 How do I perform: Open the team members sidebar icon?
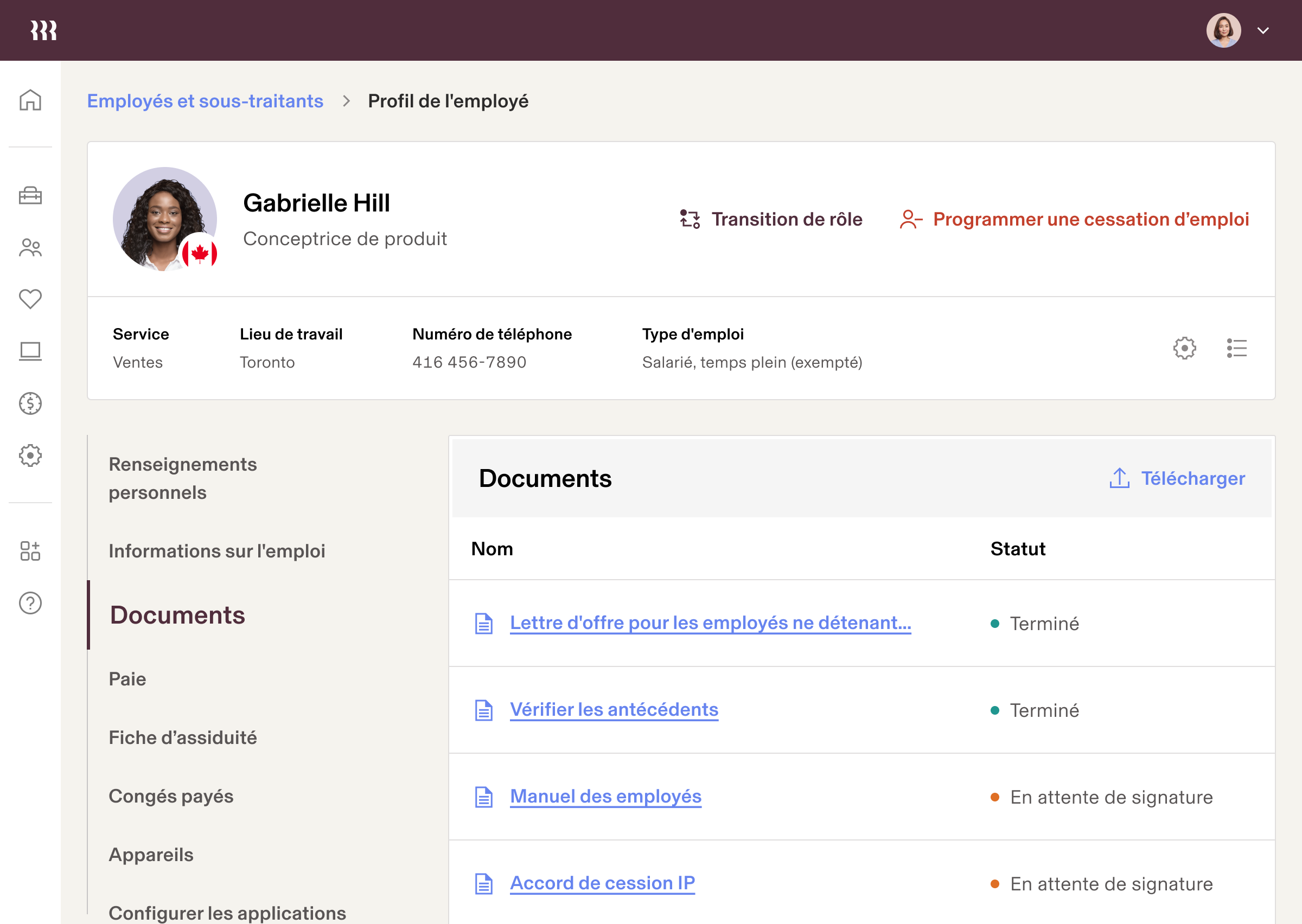pos(30,247)
